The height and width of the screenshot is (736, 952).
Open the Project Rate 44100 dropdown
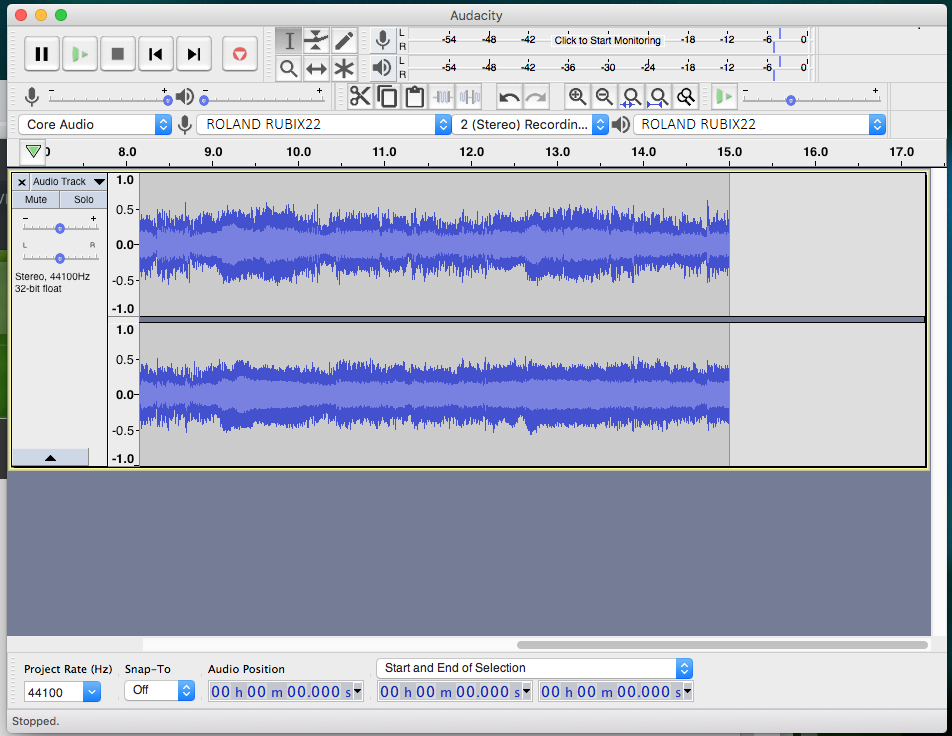tap(91, 691)
